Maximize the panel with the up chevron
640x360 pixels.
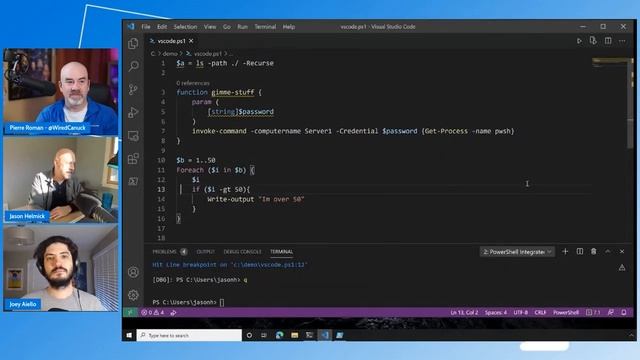[608, 251]
